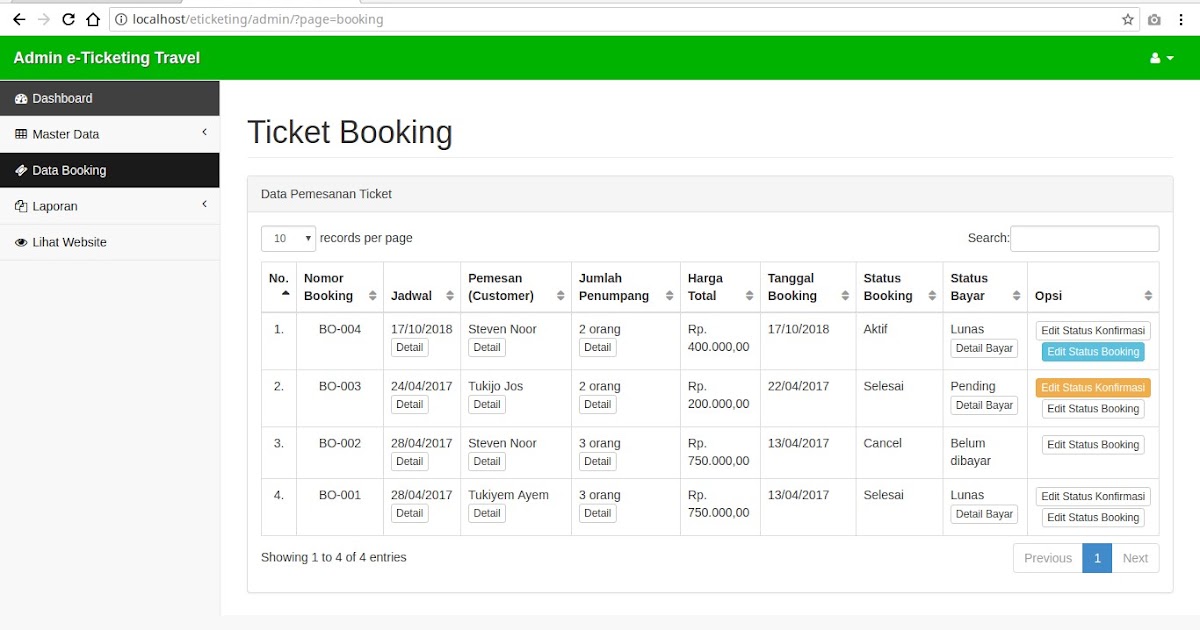Click the bookmark star in the address bar
This screenshot has width=1200, height=630.
1127,18
